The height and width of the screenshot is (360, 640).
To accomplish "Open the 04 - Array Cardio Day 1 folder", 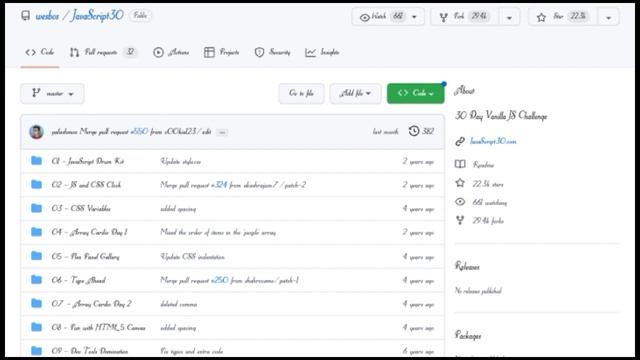I will coord(89,232).
